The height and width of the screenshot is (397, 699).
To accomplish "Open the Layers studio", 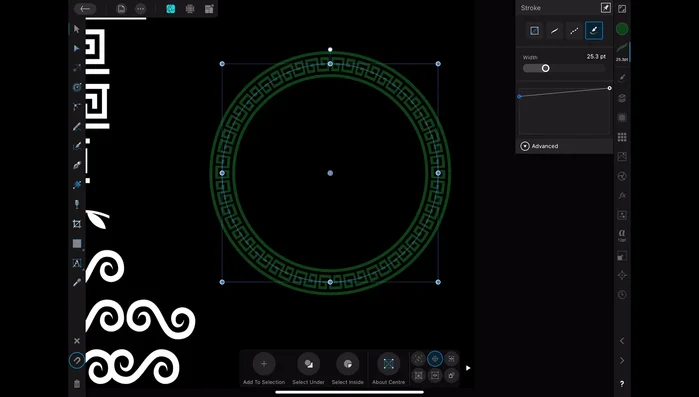I will pos(622,98).
